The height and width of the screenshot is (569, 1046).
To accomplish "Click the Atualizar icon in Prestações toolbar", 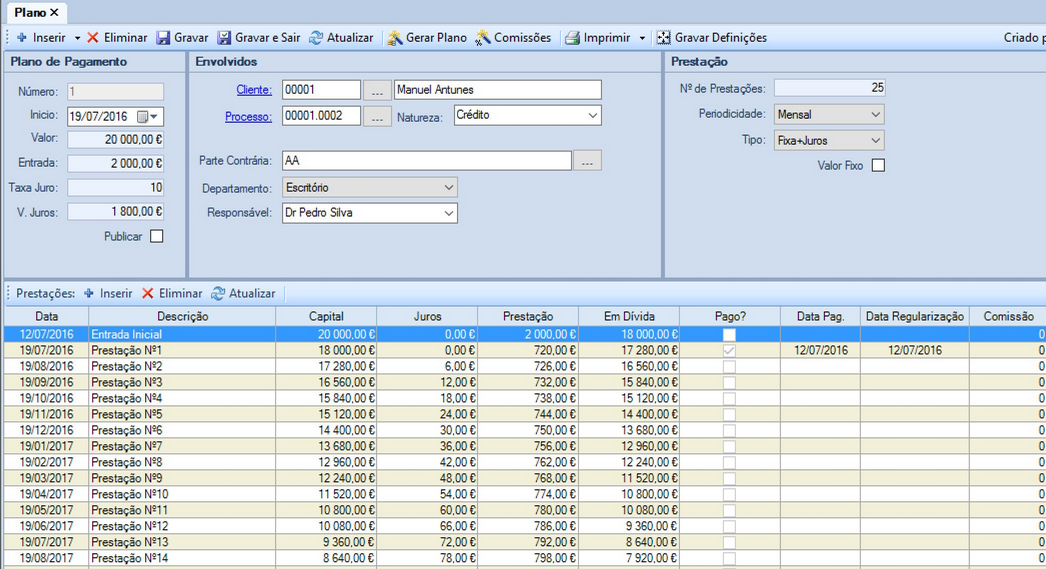I will pos(218,294).
